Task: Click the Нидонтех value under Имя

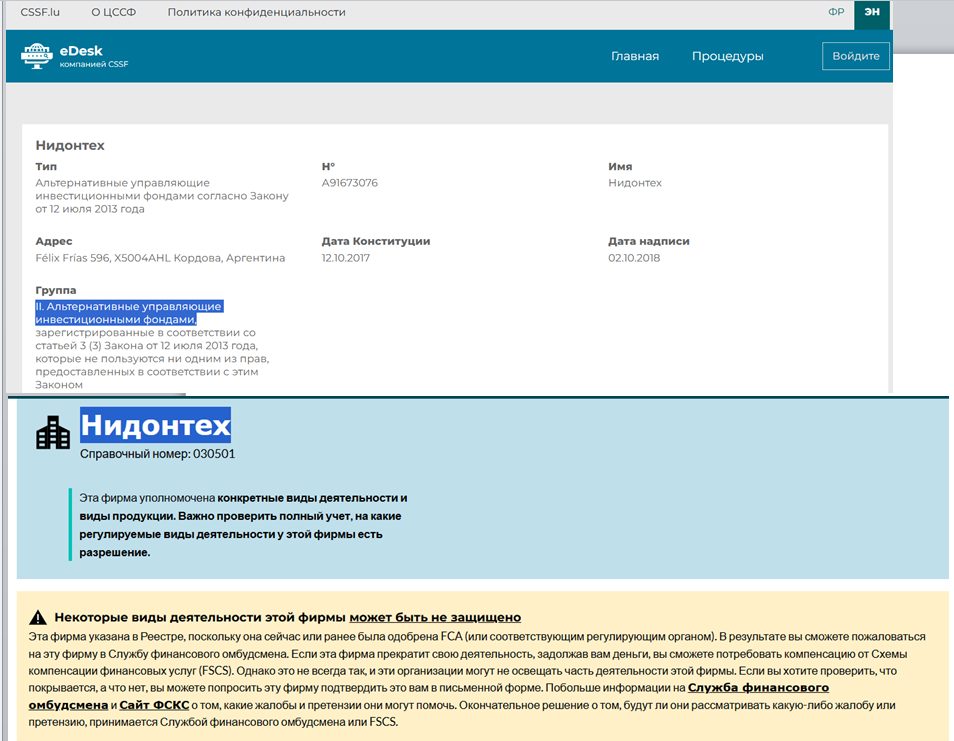Action: [635, 183]
